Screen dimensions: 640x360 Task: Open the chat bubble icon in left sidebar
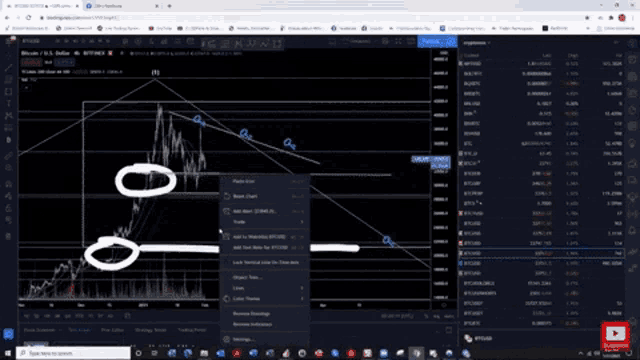click(8, 334)
